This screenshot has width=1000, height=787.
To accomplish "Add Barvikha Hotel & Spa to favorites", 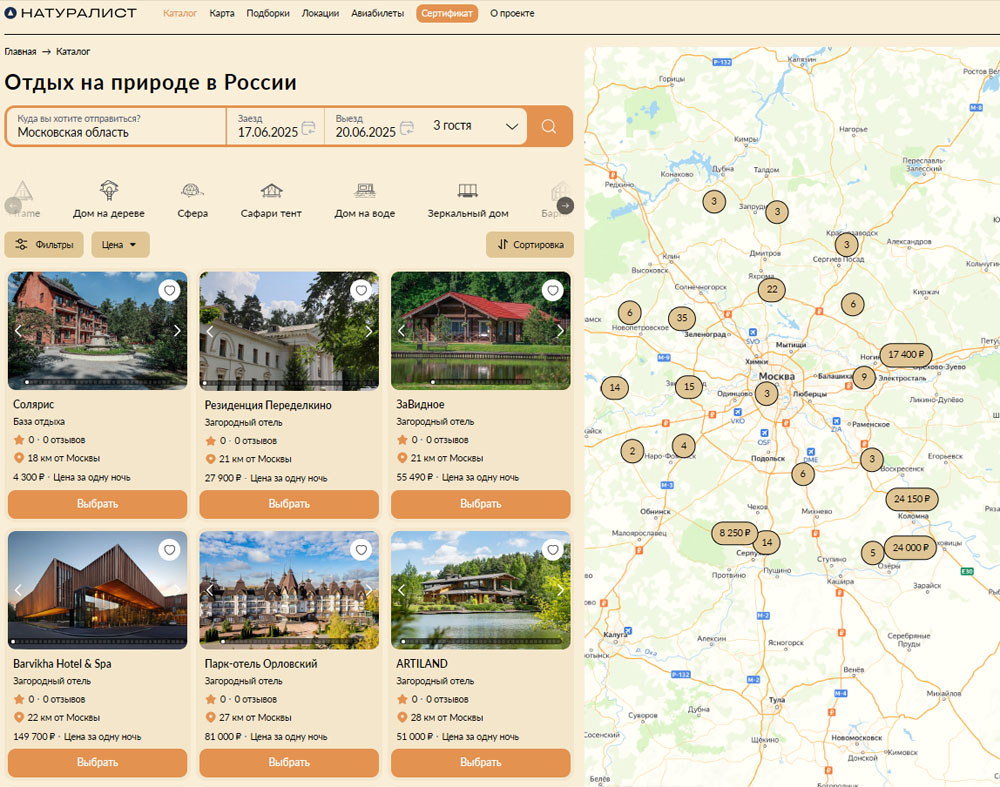I will (x=169, y=550).
